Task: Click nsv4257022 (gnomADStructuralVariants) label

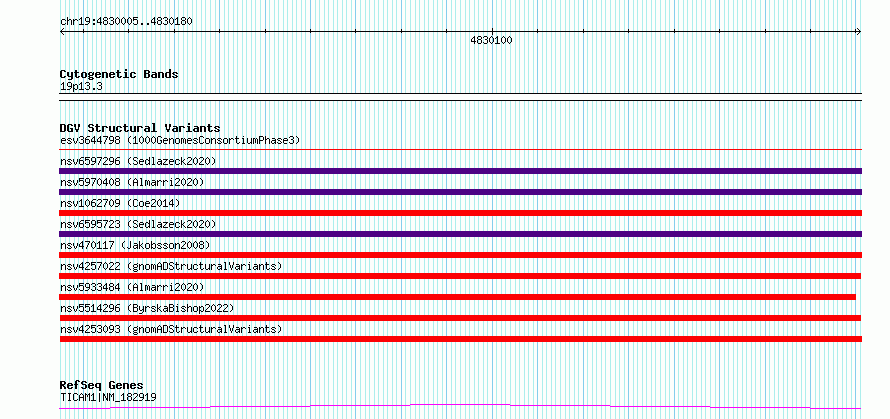Action: point(171,266)
